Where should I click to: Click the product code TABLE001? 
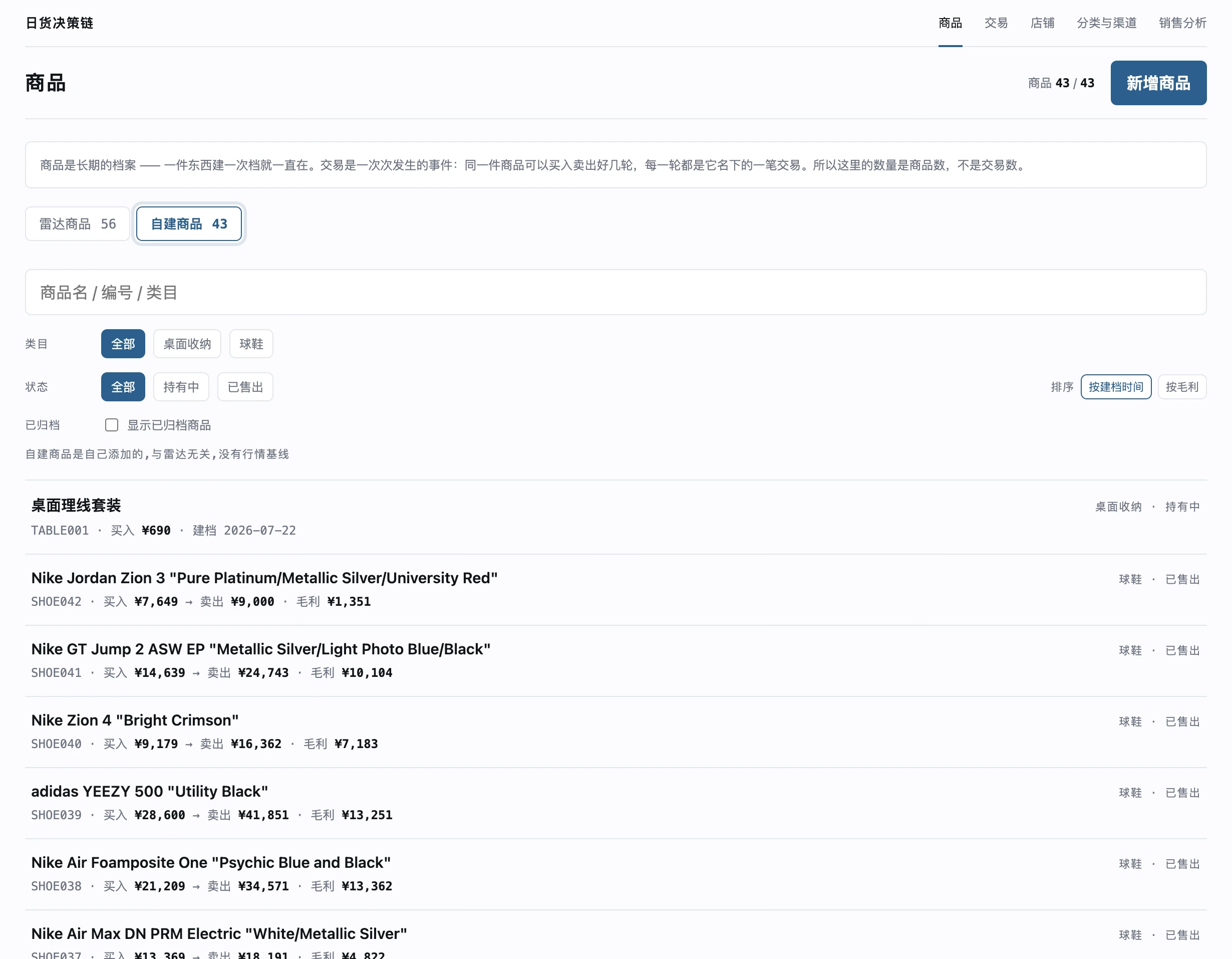(60, 531)
